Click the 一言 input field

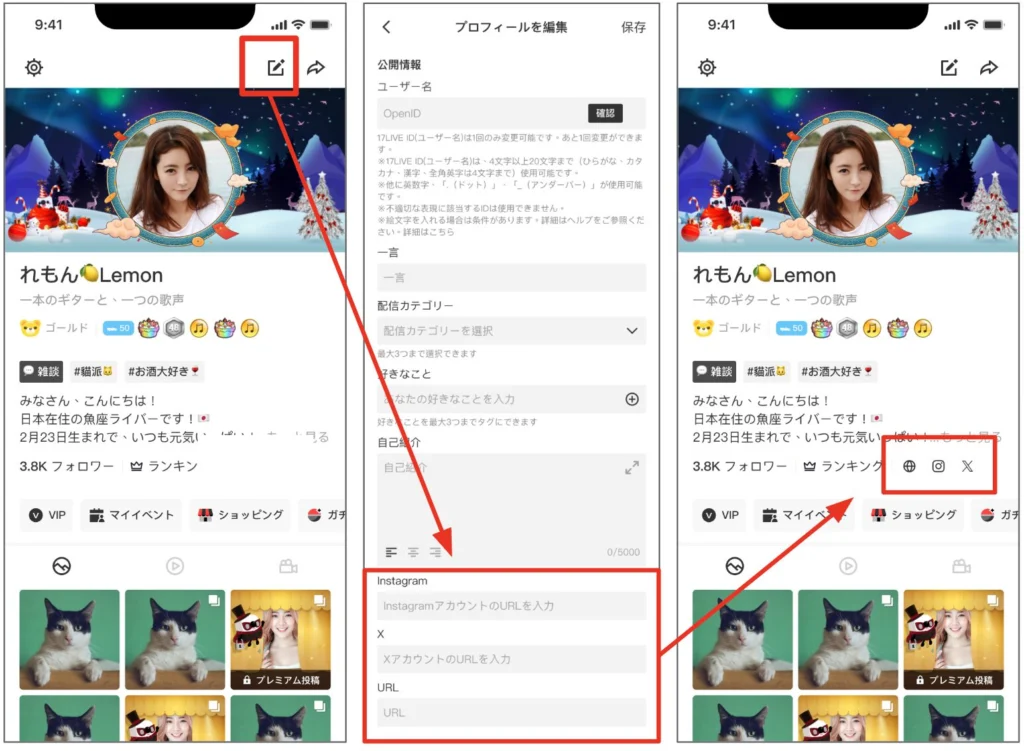[511, 278]
